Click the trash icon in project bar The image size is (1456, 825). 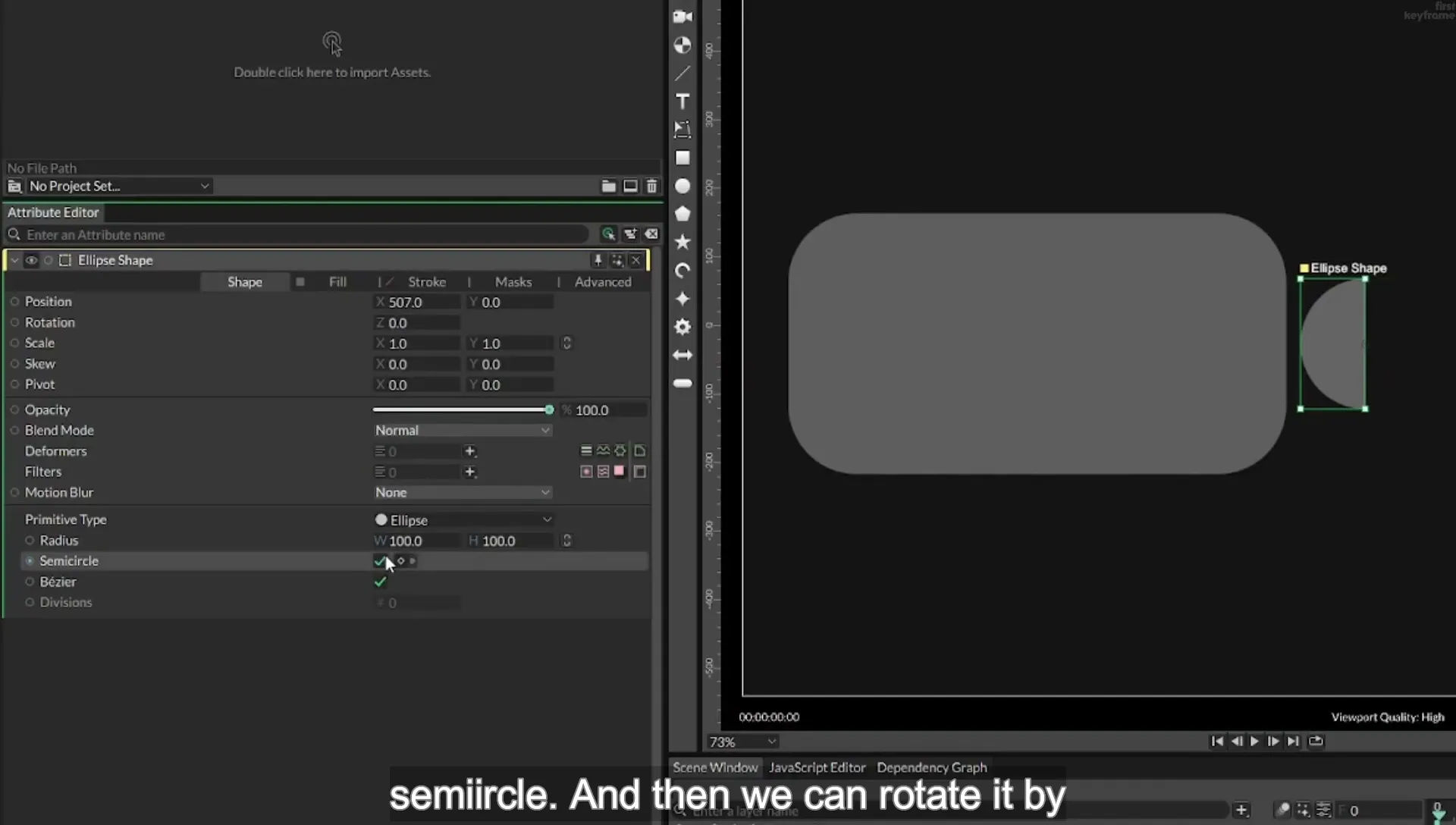[651, 186]
